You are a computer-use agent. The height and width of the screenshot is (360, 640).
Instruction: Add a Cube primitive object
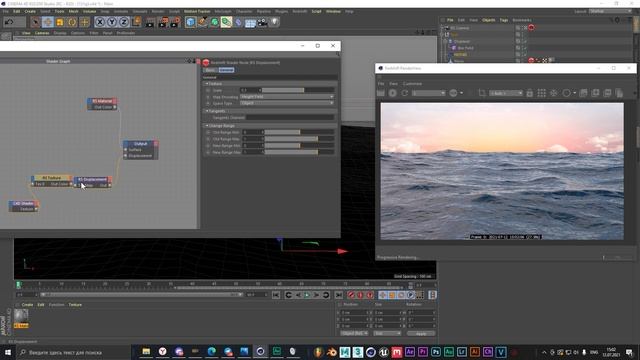tap(190, 22)
